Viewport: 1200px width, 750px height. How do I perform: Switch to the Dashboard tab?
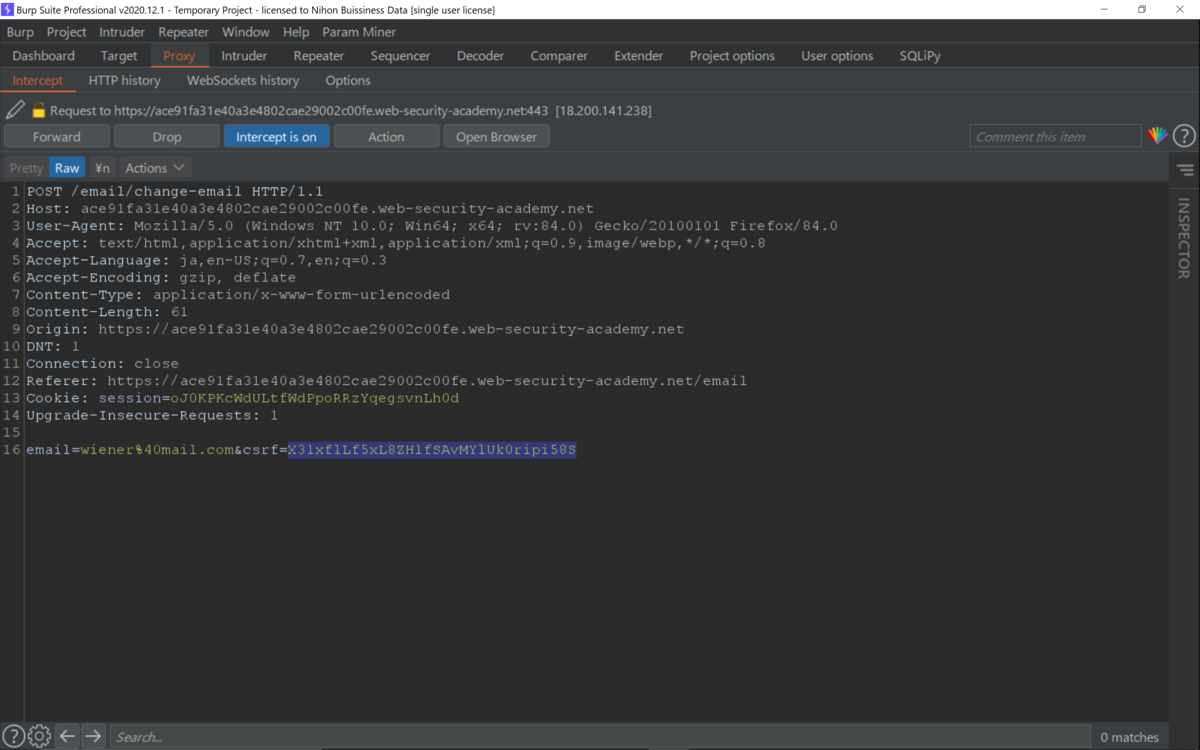coord(44,56)
